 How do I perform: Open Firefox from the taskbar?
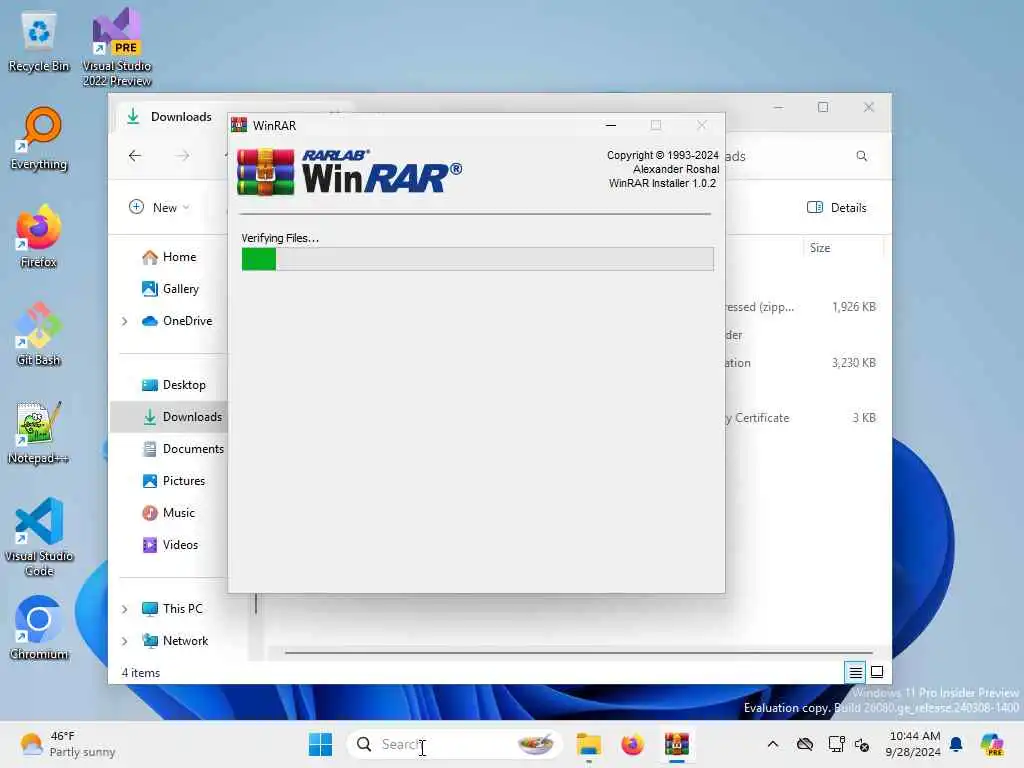point(632,744)
